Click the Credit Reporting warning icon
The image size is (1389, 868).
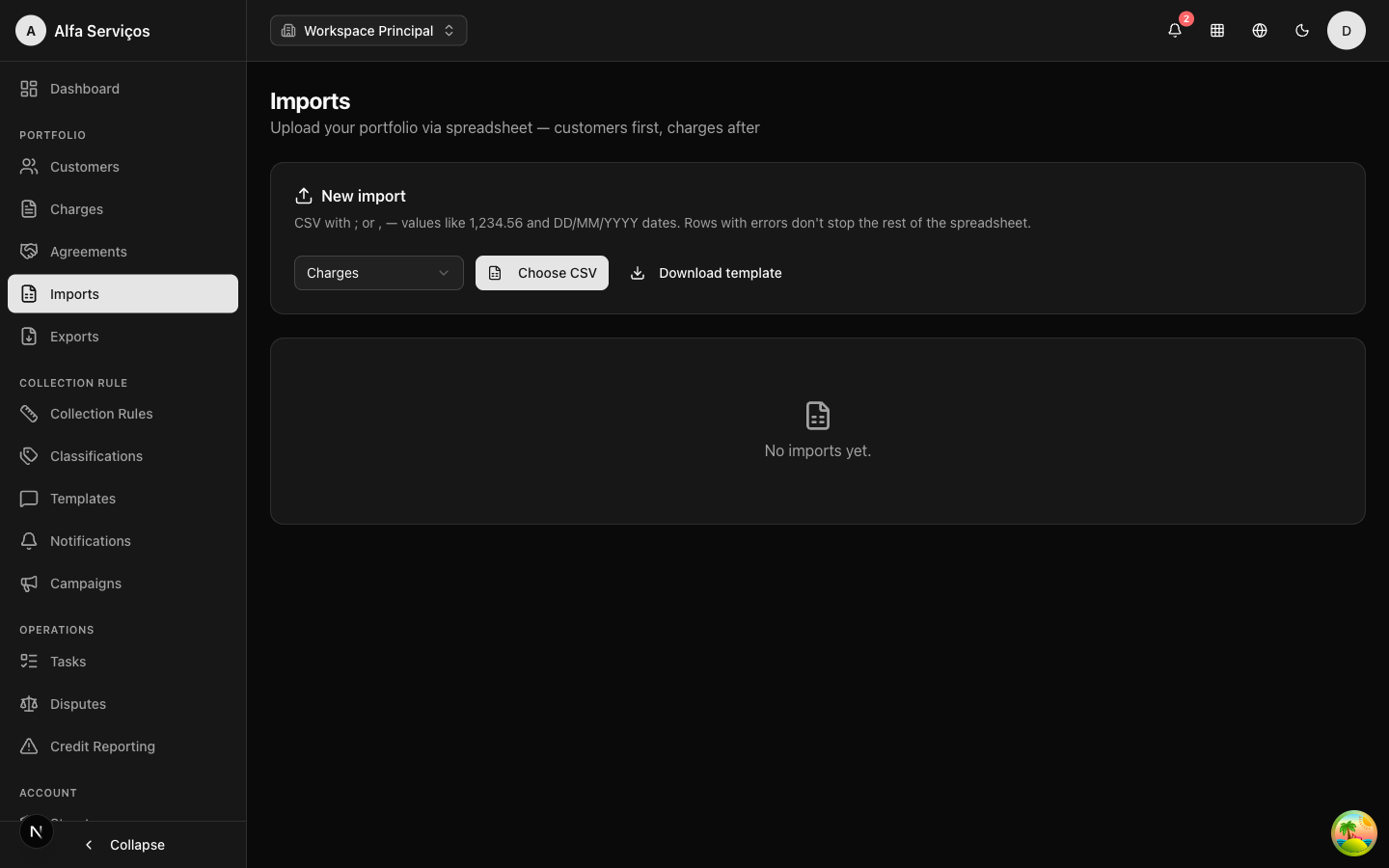point(29,746)
